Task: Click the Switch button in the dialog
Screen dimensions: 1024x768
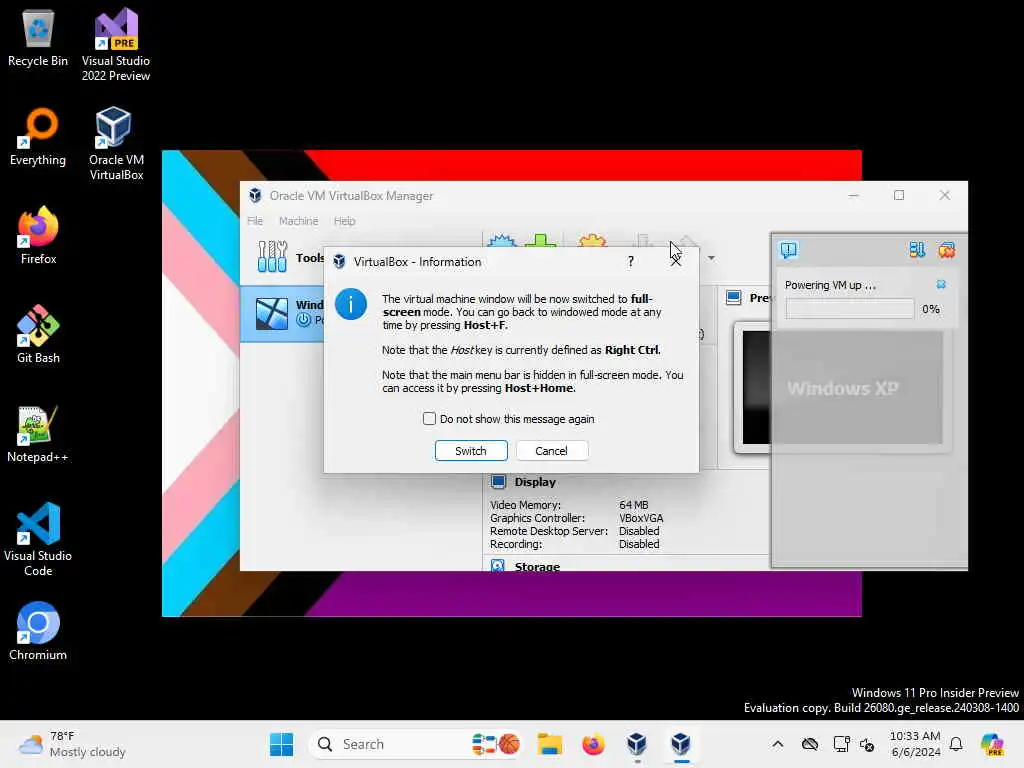Action: (471, 451)
